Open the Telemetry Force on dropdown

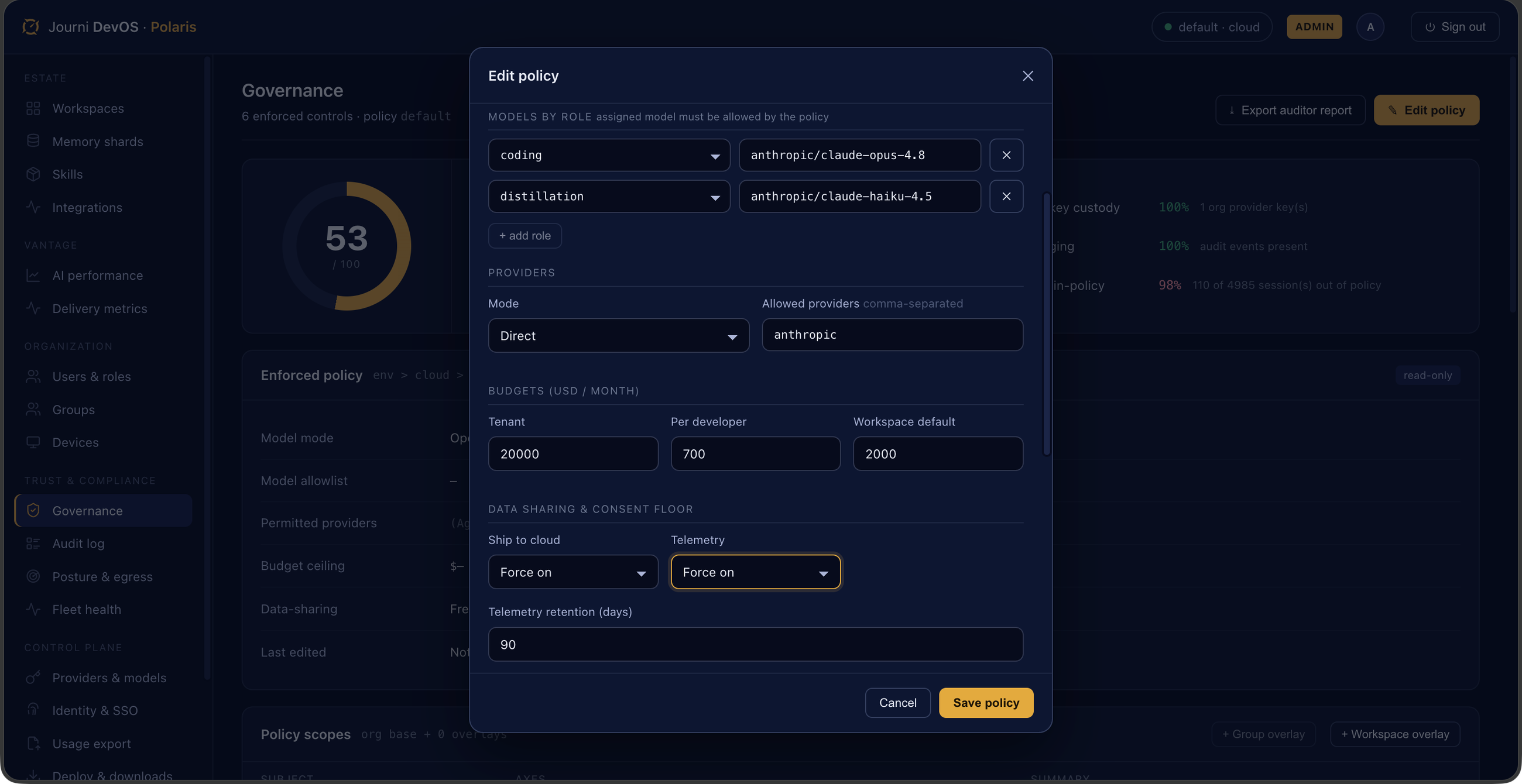click(755, 572)
